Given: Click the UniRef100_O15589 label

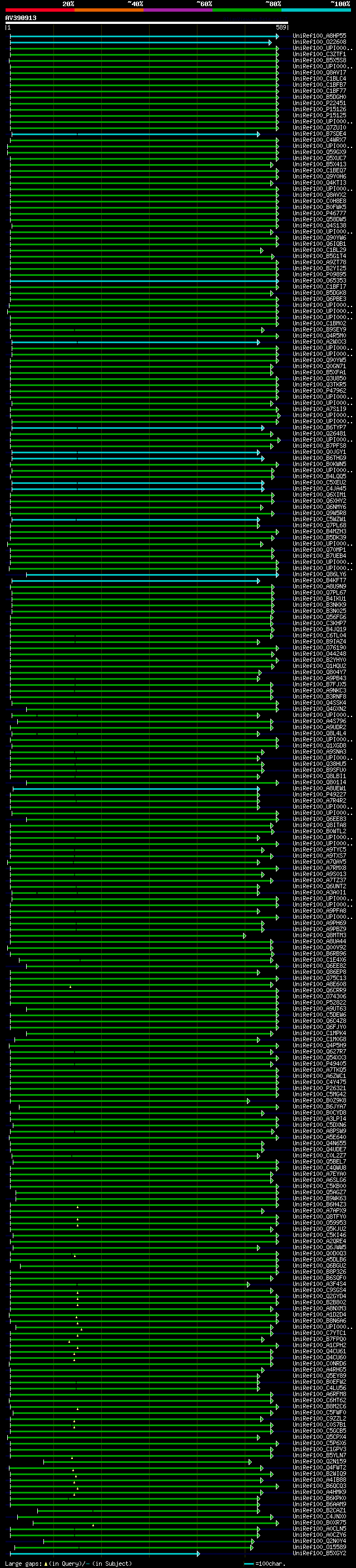Looking at the screenshot, I should point(319,1547).
